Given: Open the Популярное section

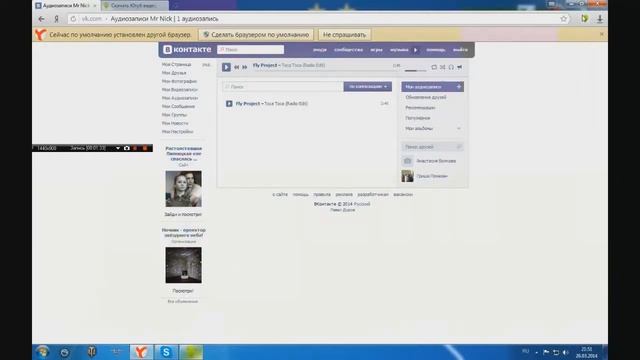Looking at the screenshot, I should click(x=418, y=118).
